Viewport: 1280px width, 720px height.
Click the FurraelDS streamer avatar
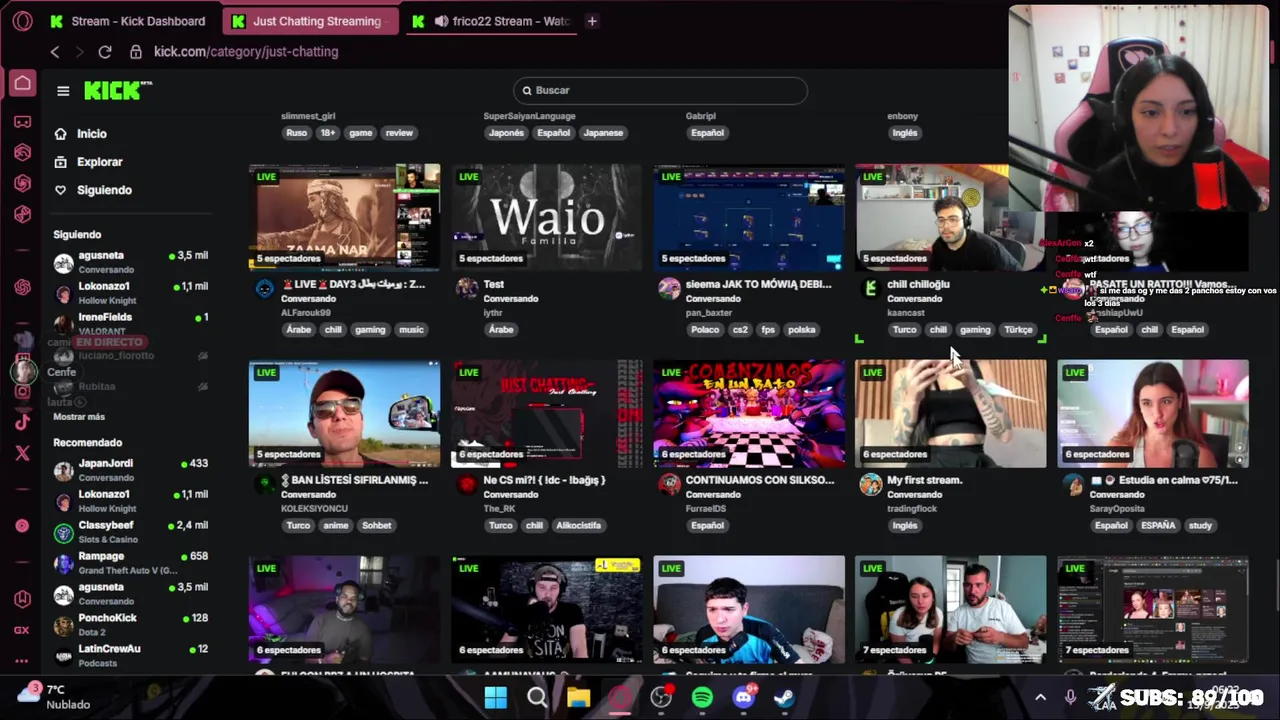tap(668, 485)
